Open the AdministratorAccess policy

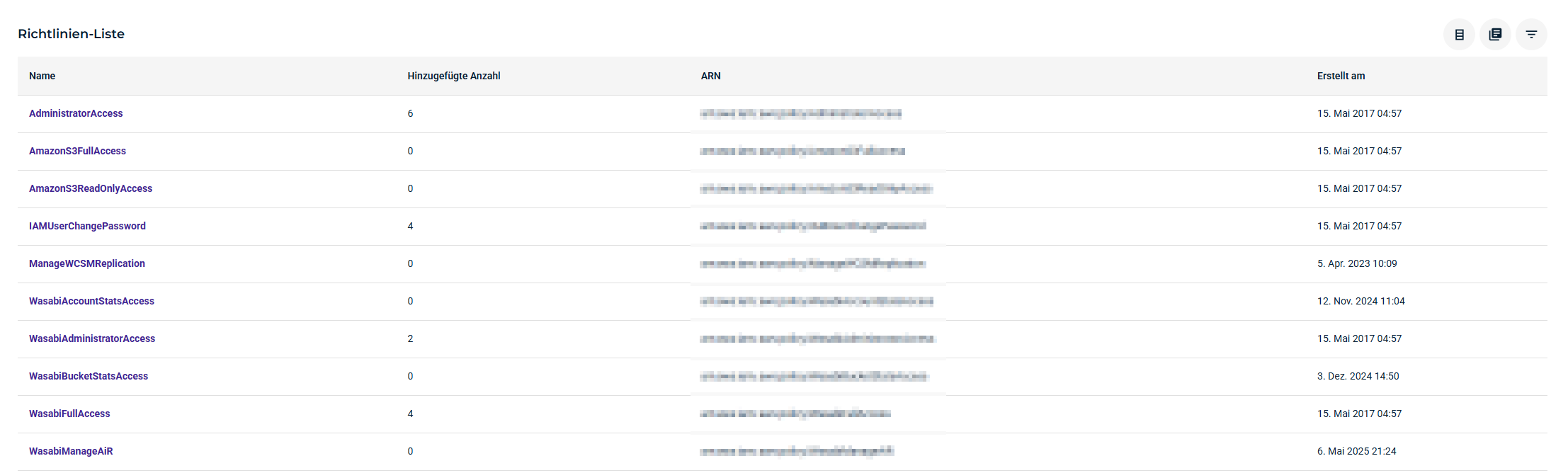[76, 113]
